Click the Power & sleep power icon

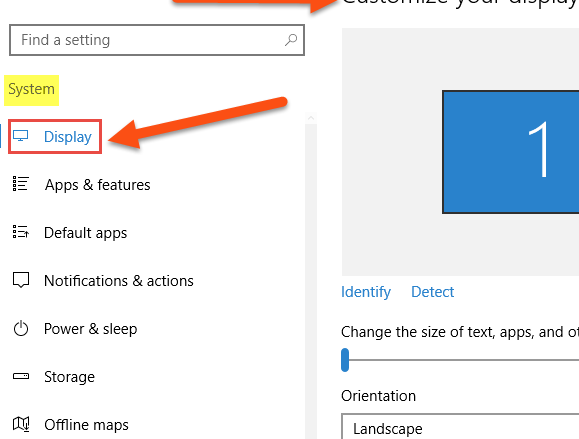click(21, 328)
